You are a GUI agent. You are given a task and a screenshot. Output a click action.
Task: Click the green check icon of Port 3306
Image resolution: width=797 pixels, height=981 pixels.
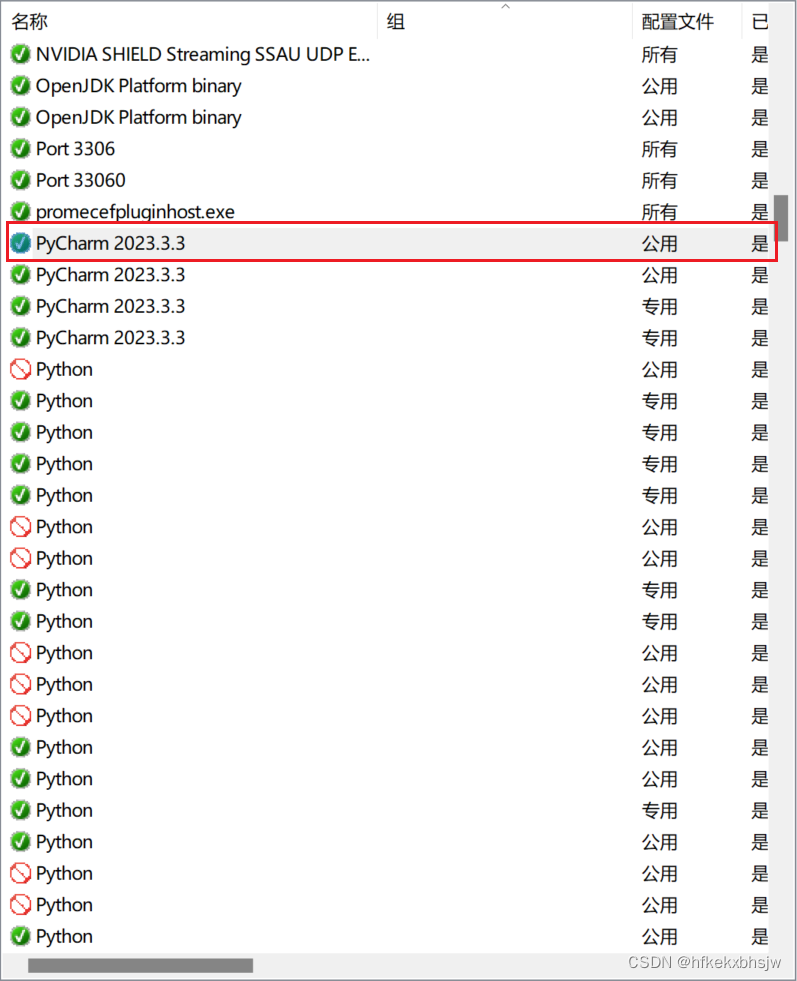click(x=21, y=149)
